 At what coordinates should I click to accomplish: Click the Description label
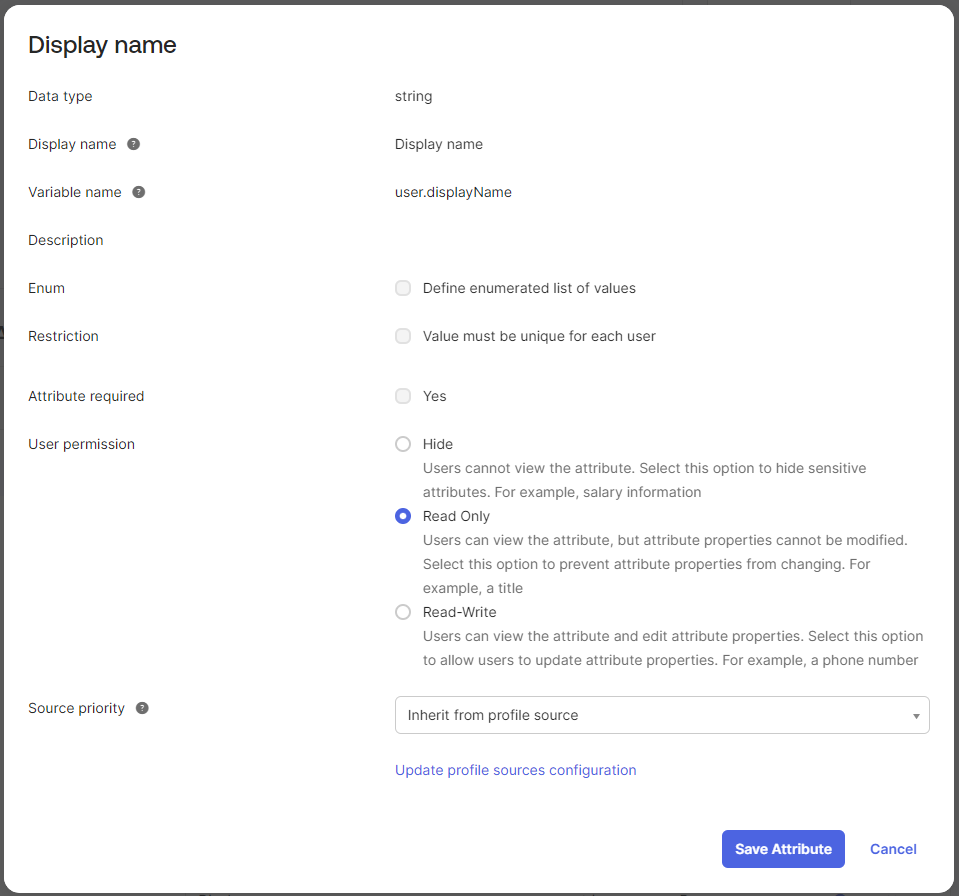(65, 240)
